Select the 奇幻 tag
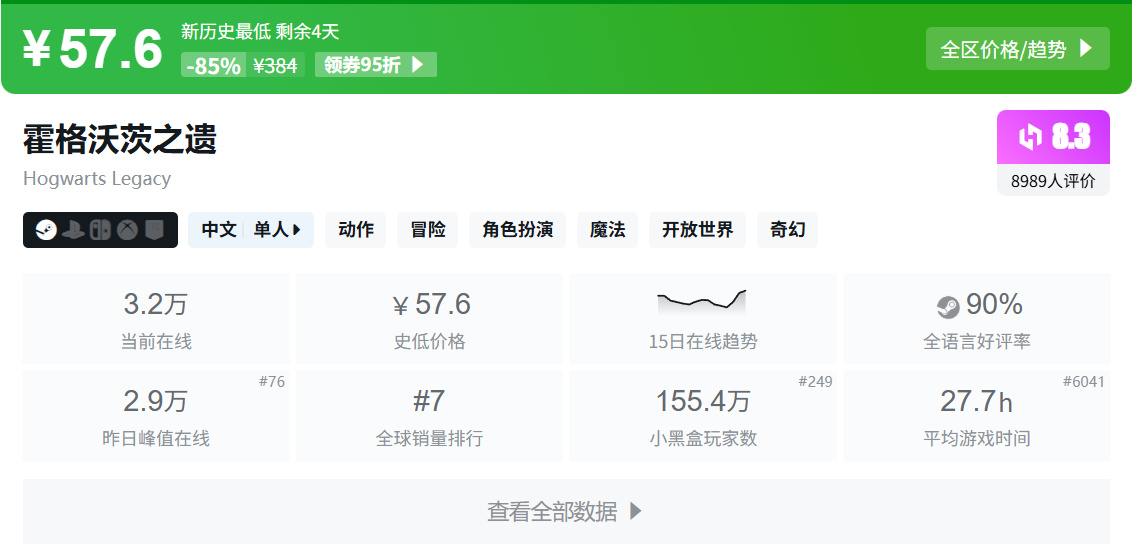Image resolution: width=1143 pixels, height=553 pixels. pos(787,230)
